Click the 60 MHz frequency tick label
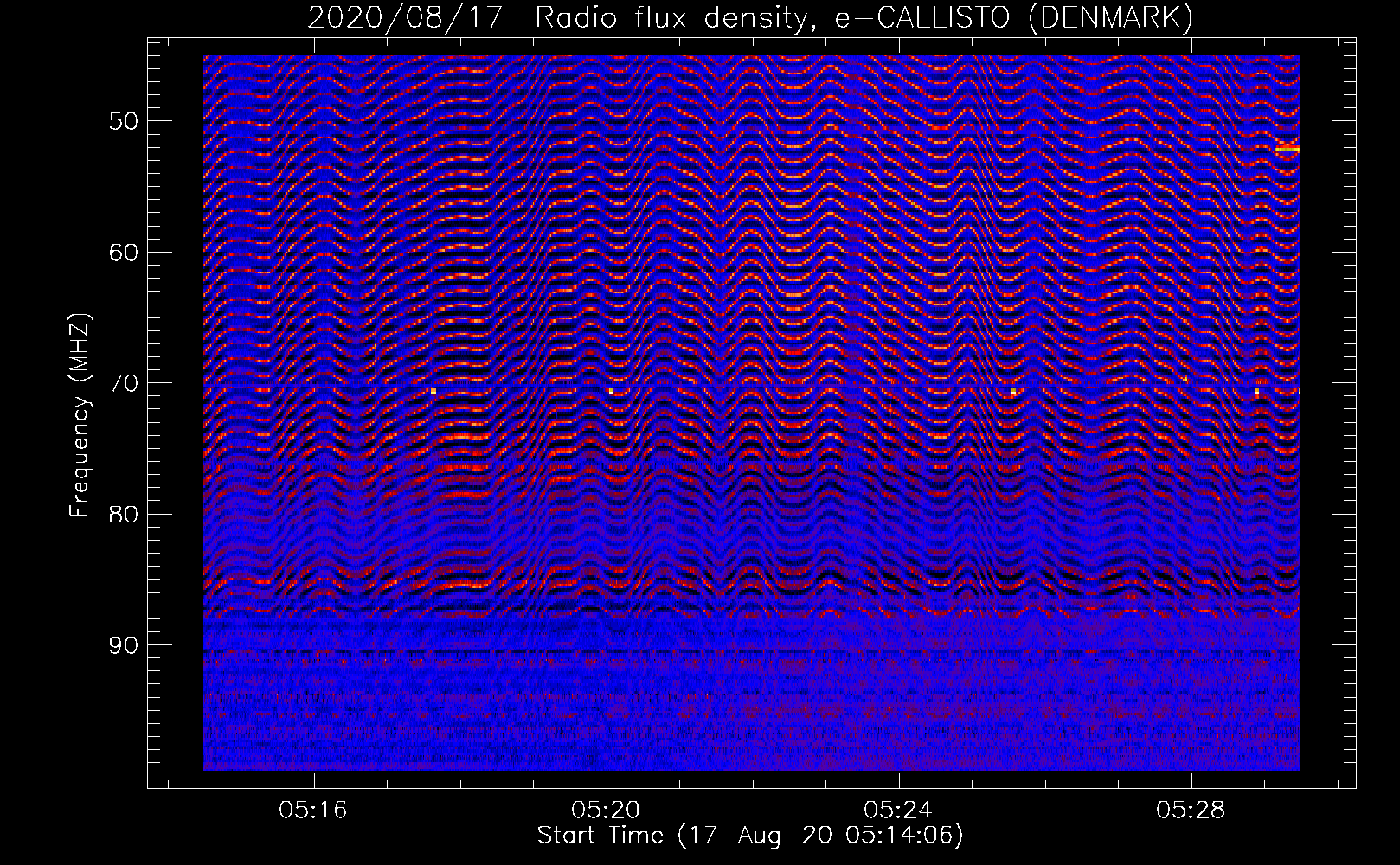This screenshot has width=1400, height=865. (x=125, y=252)
